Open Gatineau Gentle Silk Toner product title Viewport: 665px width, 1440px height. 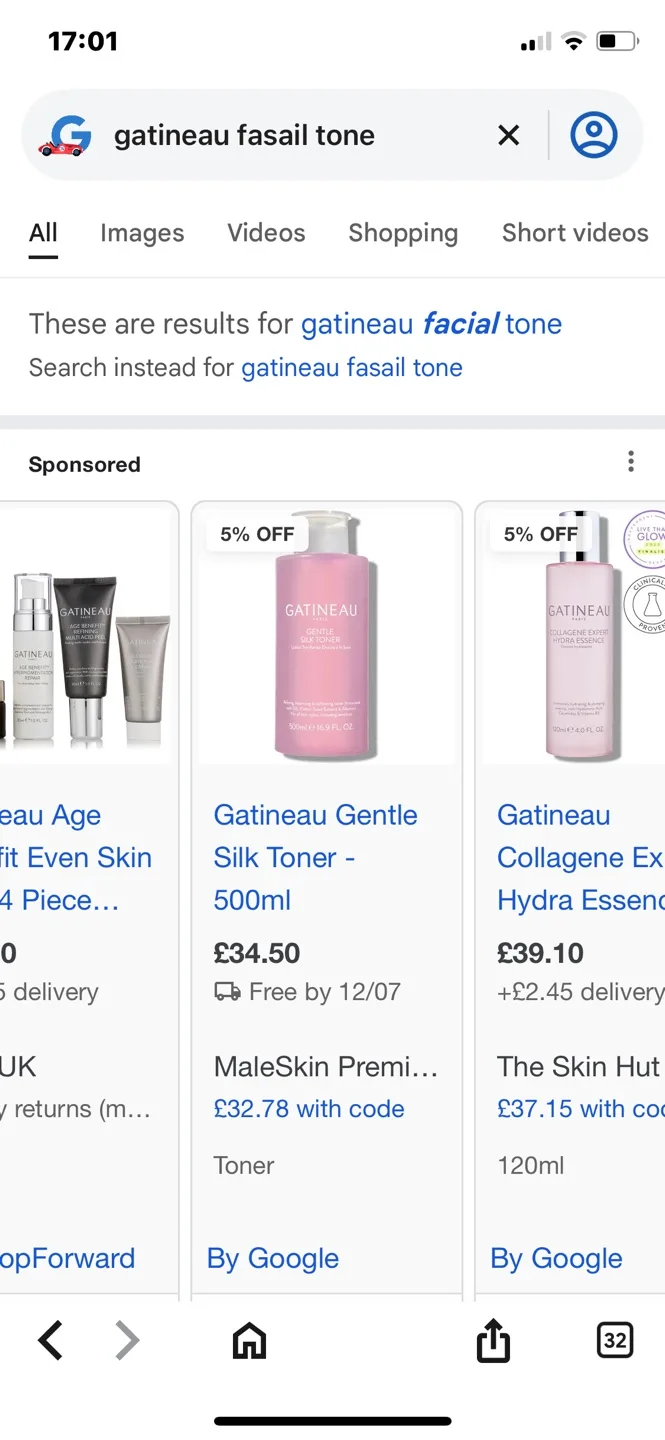[x=315, y=857]
